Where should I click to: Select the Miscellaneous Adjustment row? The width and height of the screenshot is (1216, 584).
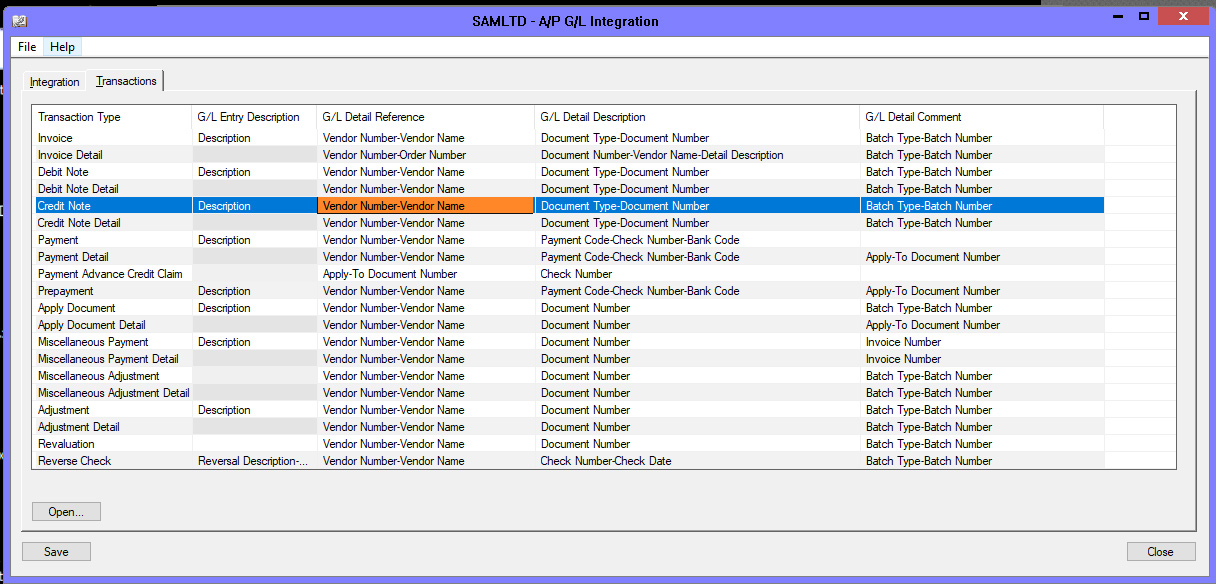tap(568, 376)
